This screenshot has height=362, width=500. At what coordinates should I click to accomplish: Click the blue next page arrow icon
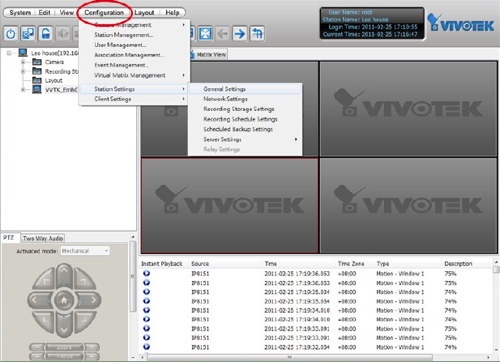[240, 34]
